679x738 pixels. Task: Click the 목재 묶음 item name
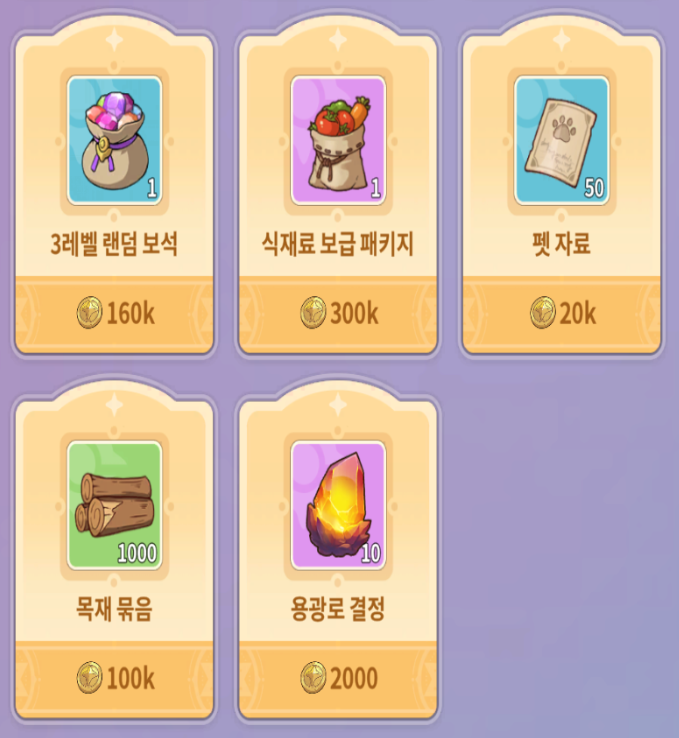114,609
